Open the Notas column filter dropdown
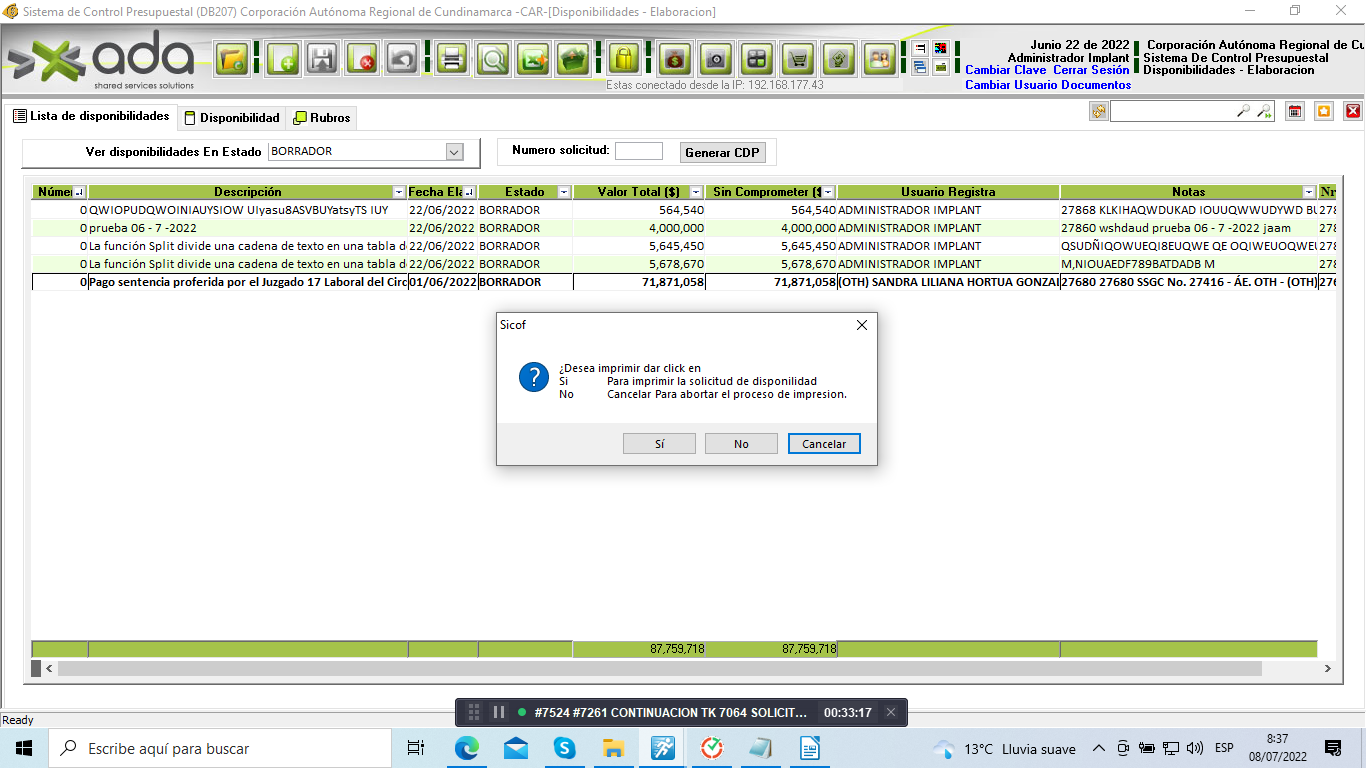 coord(1308,192)
